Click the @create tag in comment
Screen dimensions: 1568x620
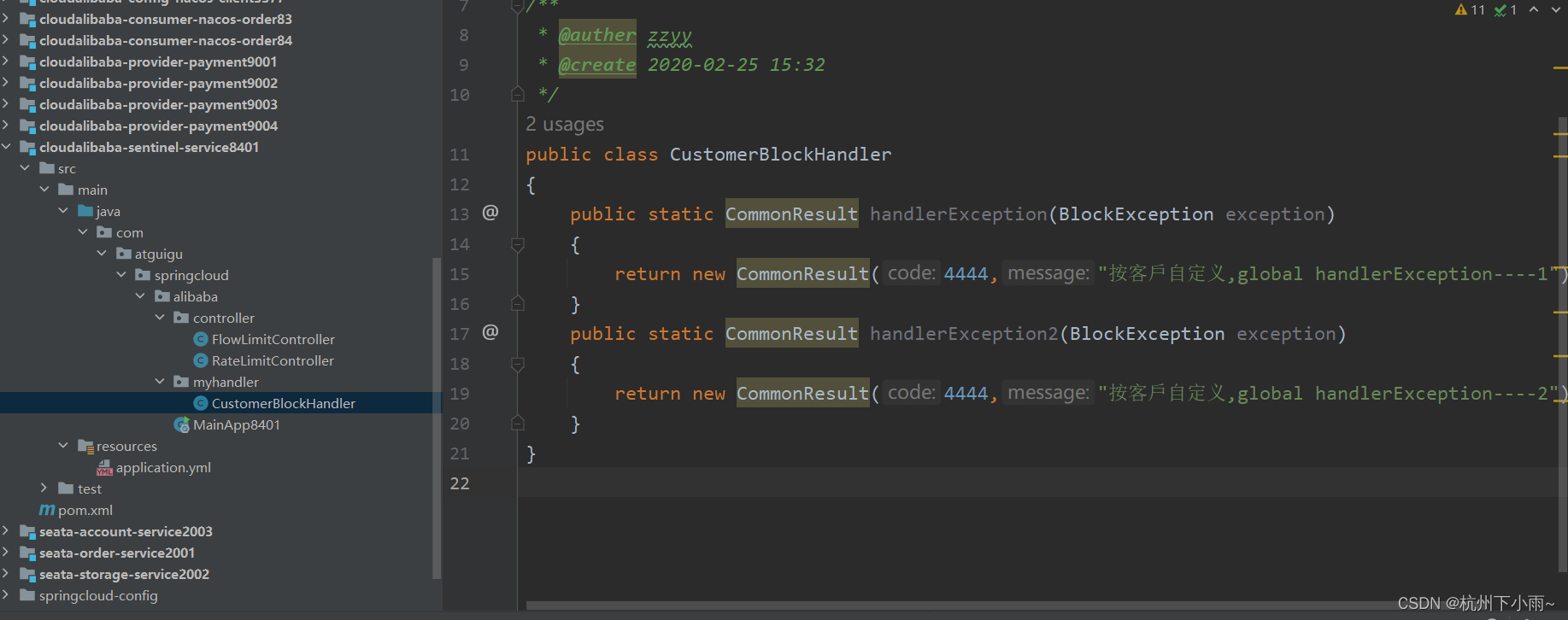[x=597, y=65]
